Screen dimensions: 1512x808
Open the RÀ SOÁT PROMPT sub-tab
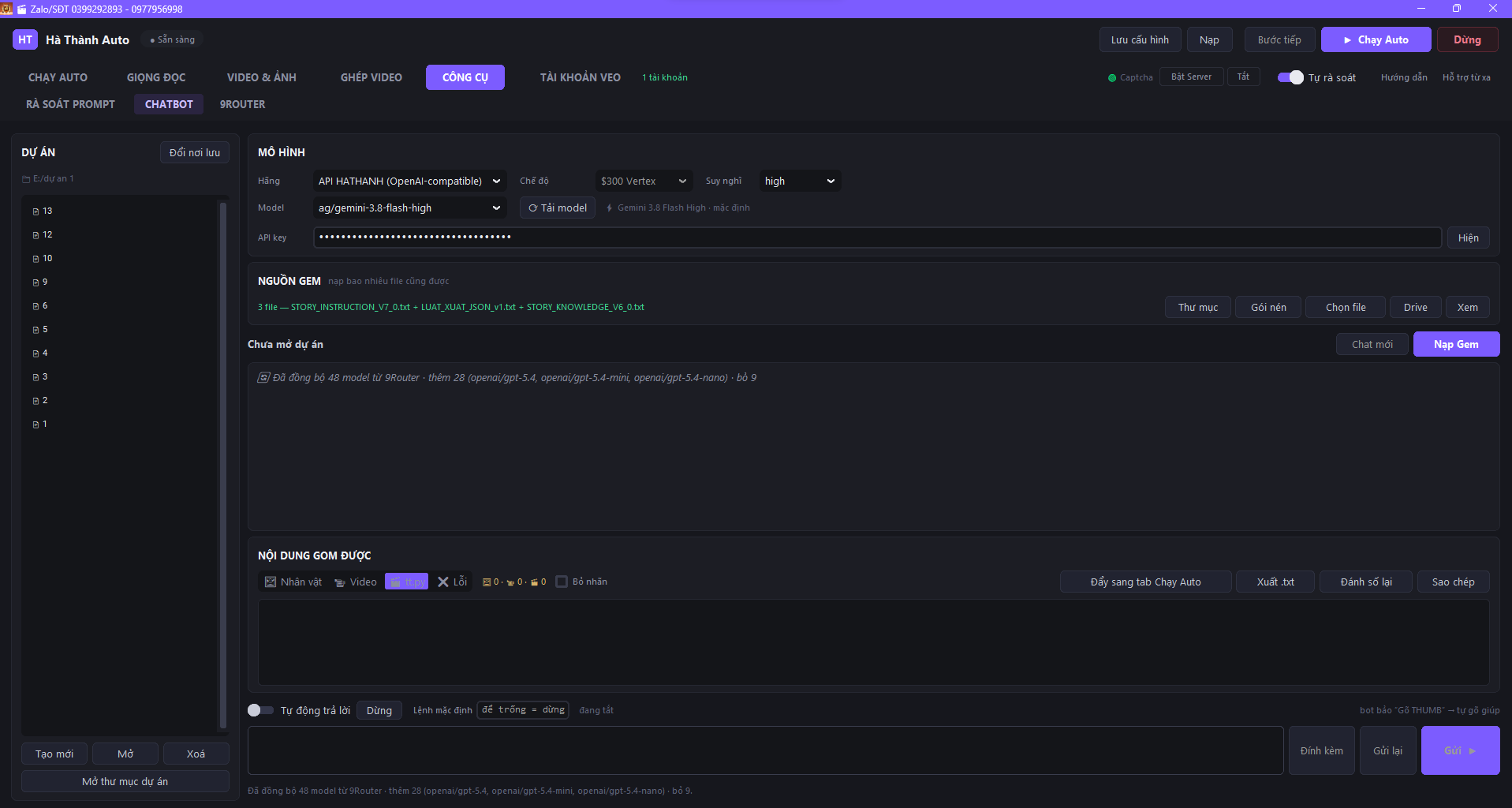(70, 104)
